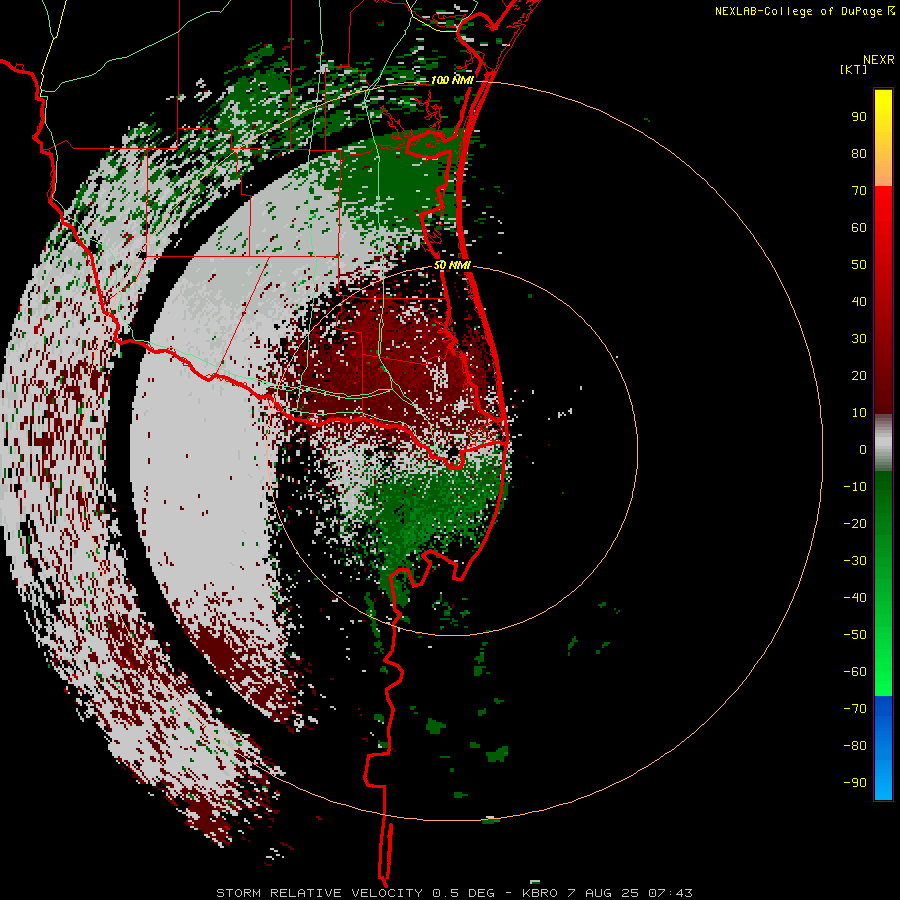900x900 pixels.
Task: Click the 0 value on velocity scale
Action: (x=863, y=449)
